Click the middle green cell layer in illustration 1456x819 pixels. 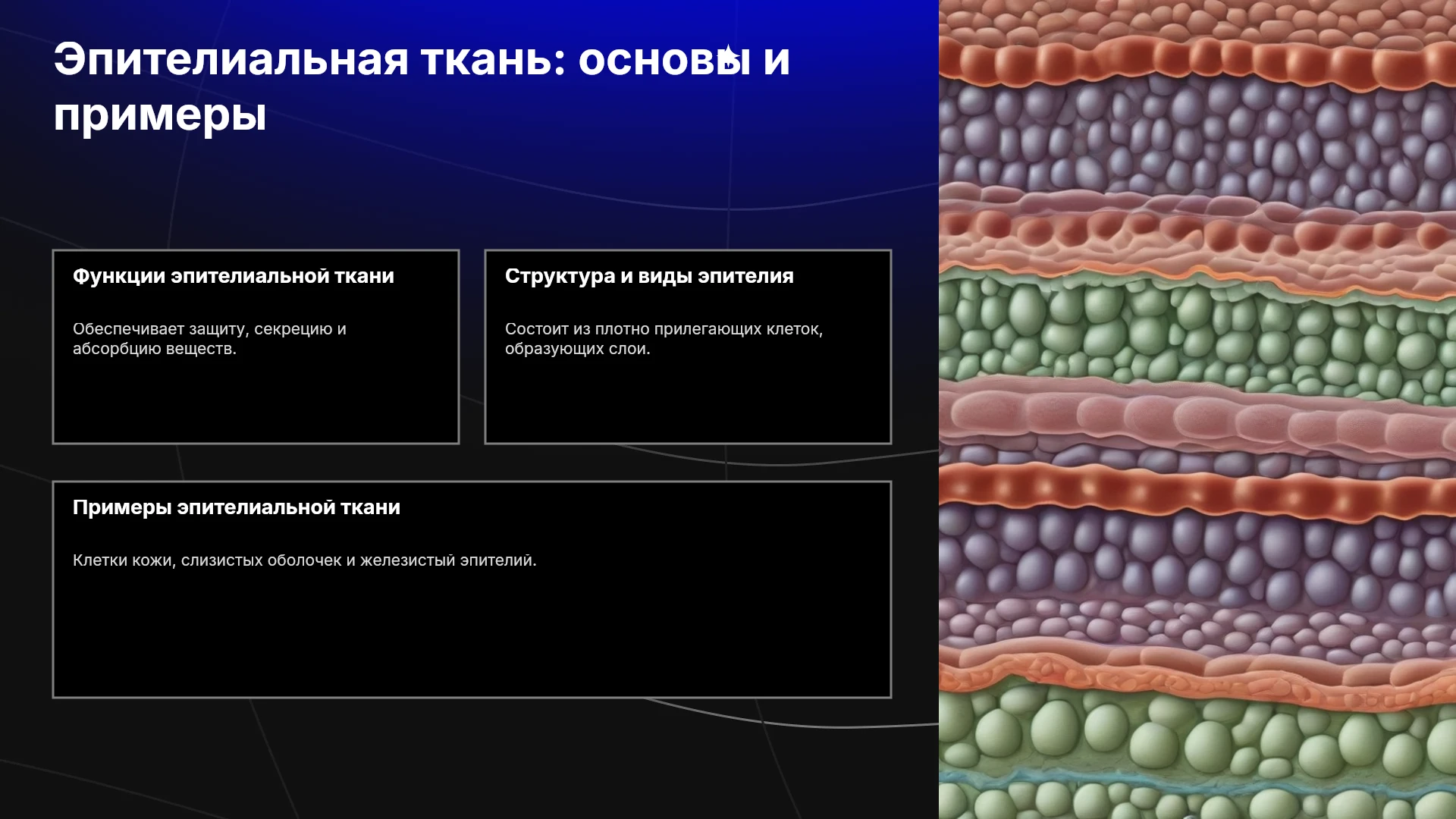1197,330
